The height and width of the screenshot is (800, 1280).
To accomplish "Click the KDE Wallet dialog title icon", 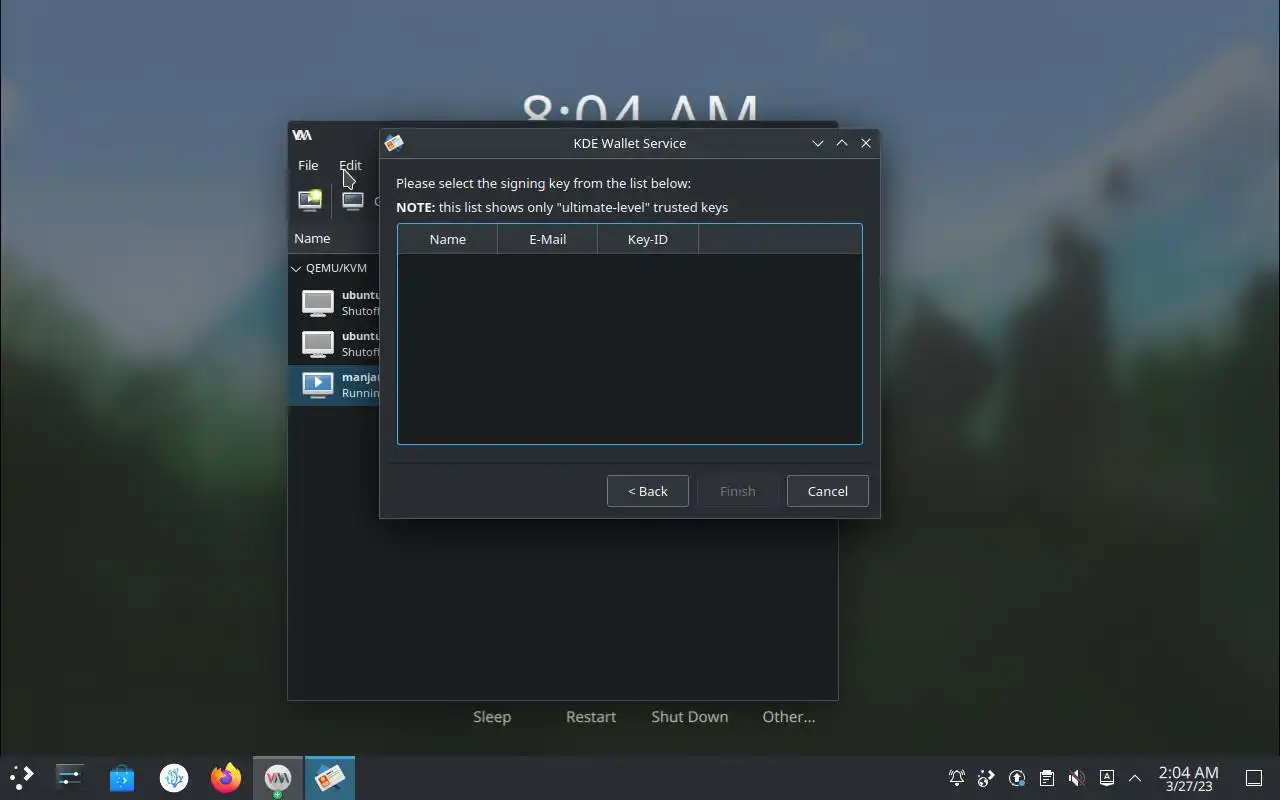I will 394,143.
